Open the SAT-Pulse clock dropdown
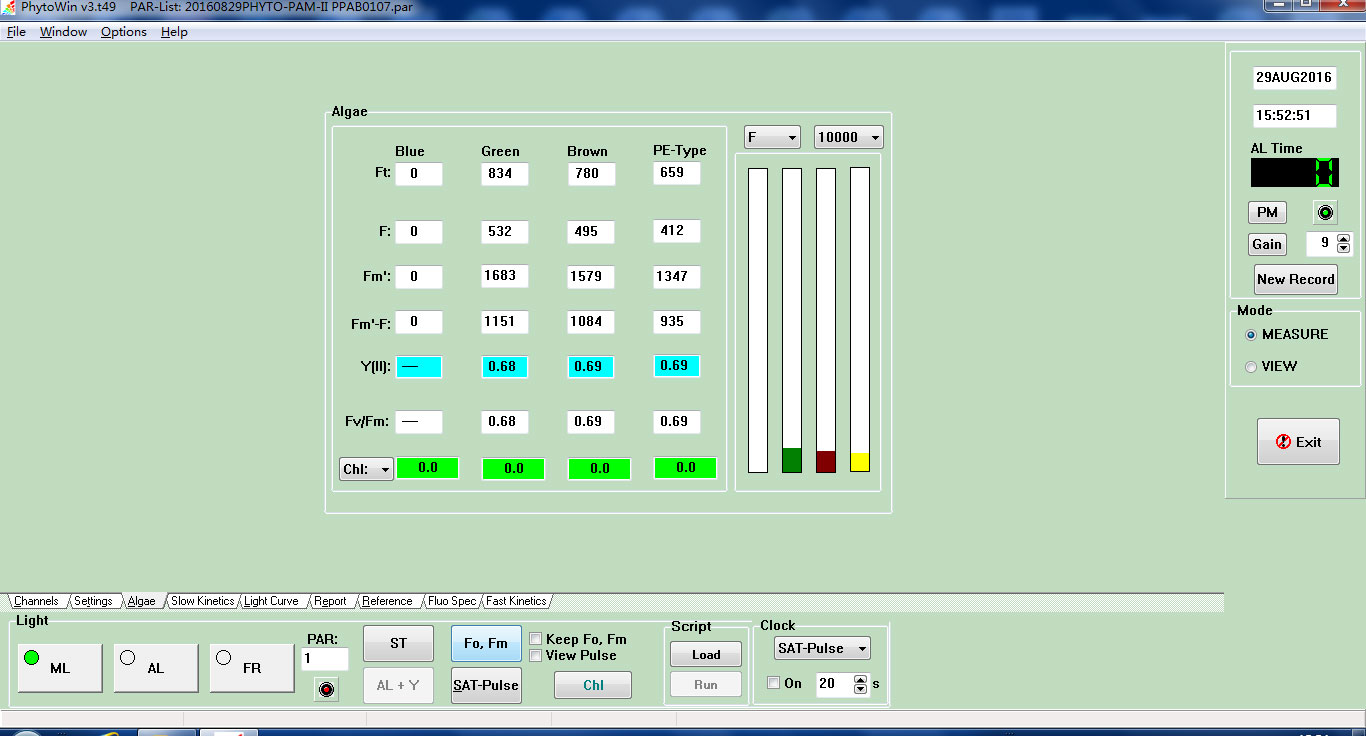 [822, 648]
